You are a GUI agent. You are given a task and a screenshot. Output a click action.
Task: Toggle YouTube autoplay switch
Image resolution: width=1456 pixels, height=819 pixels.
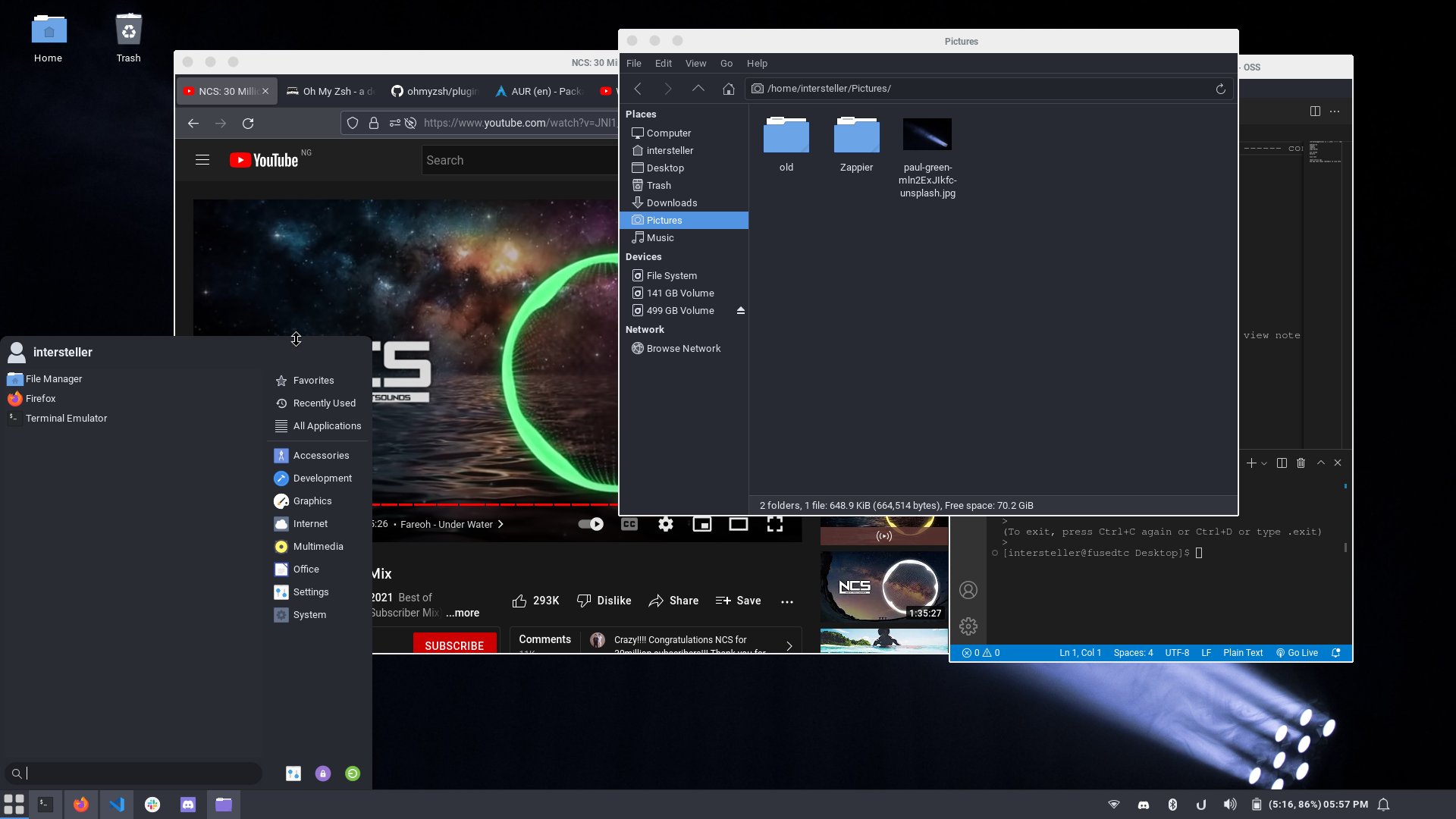591,524
